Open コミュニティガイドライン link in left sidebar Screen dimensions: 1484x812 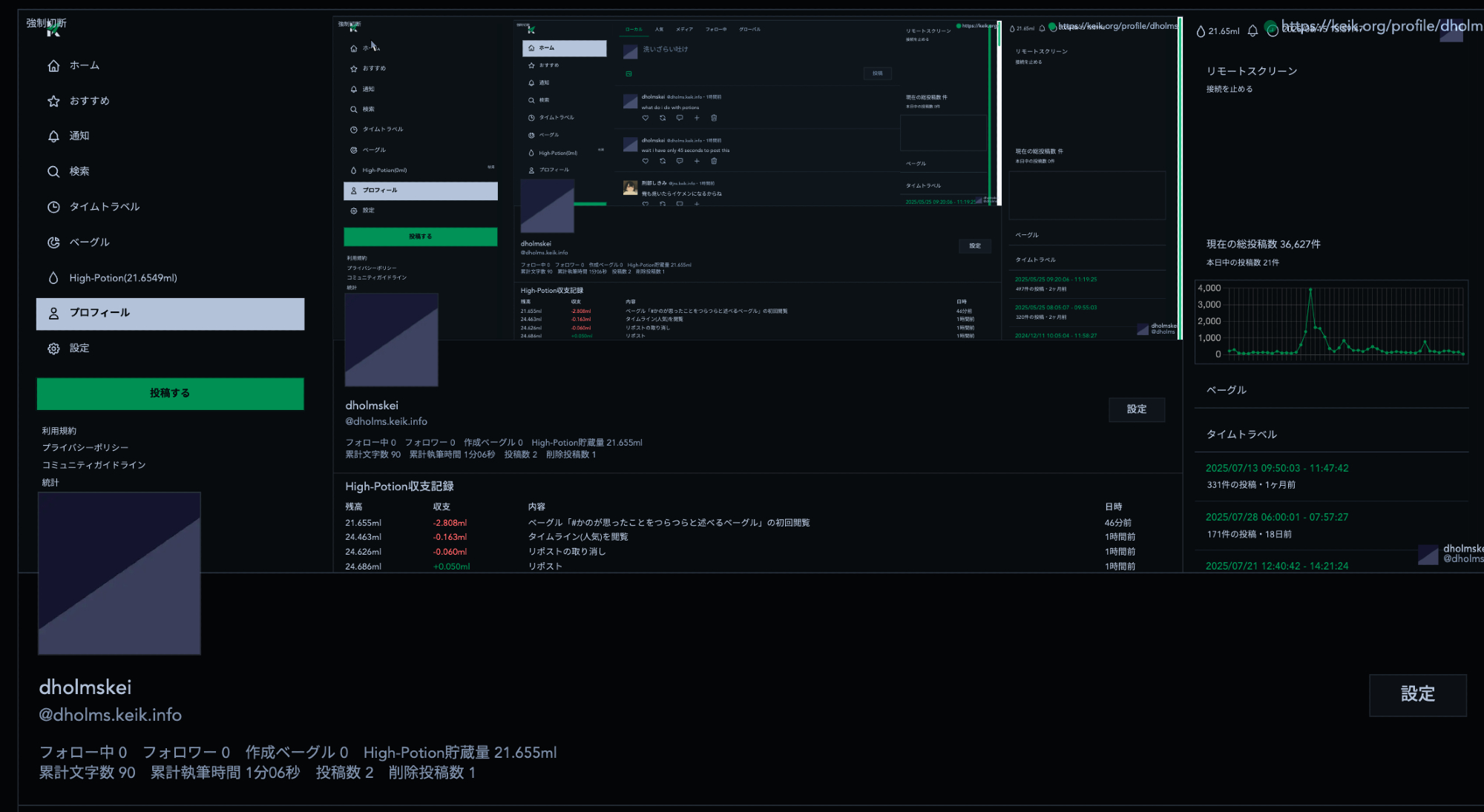(93, 465)
